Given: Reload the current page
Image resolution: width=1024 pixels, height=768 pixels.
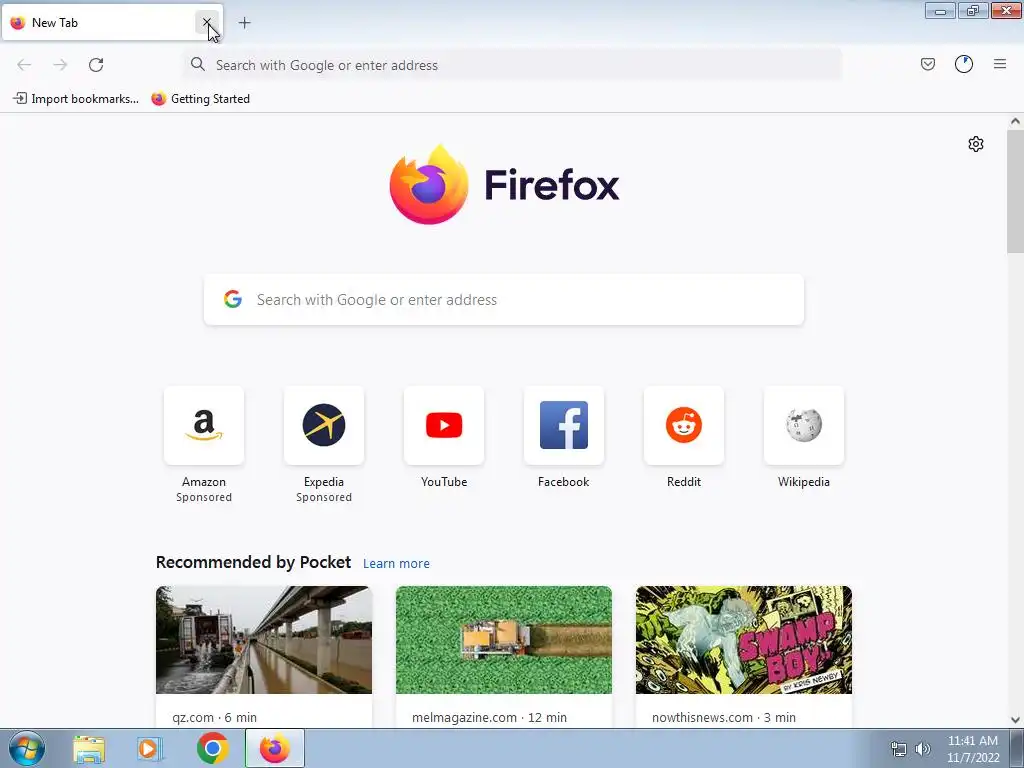Looking at the screenshot, I should pyautogui.click(x=96, y=65).
